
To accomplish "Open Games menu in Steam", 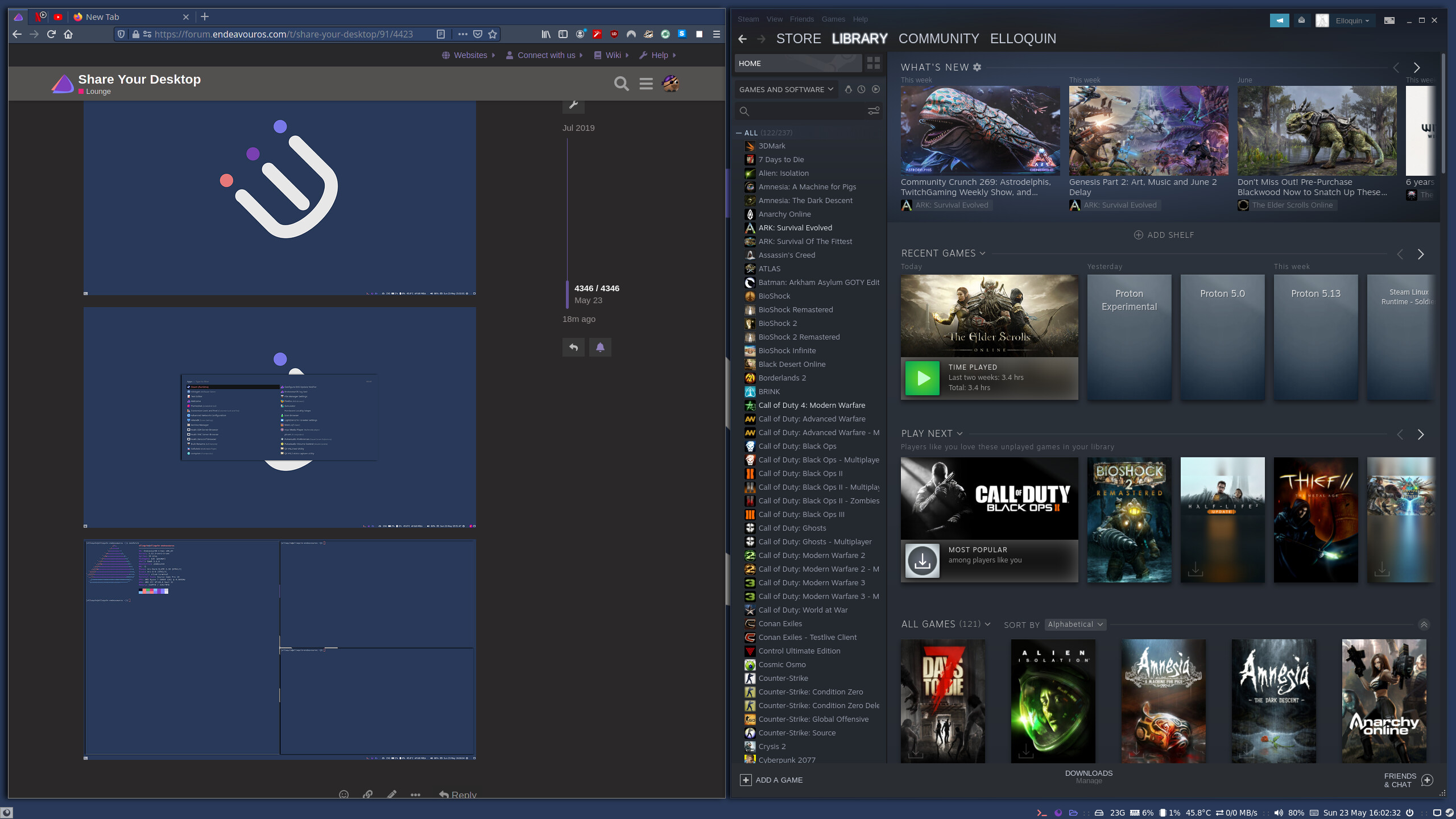I will pos(833,19).
